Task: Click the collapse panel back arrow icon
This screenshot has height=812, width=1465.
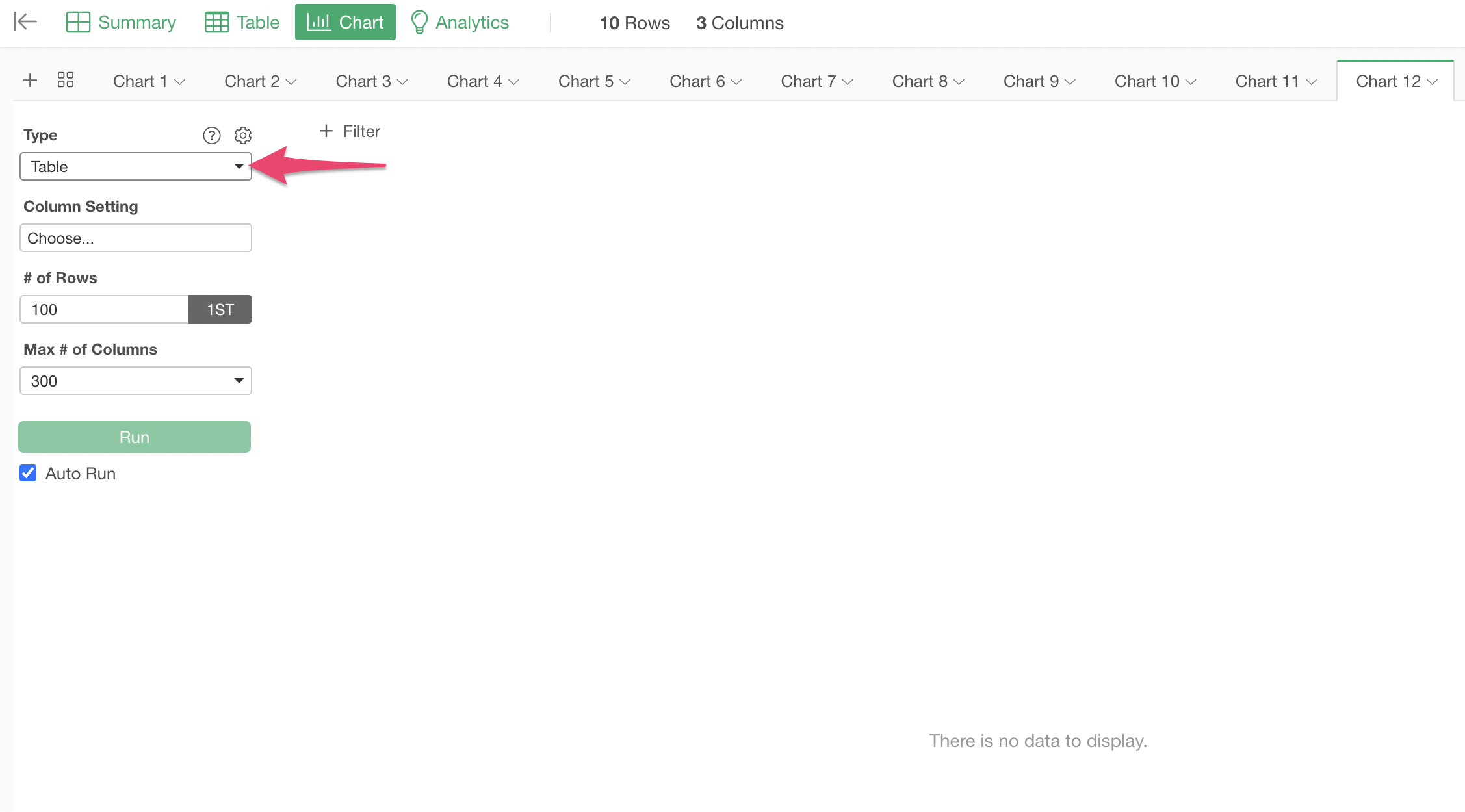Action: click(x=25, y=22)
